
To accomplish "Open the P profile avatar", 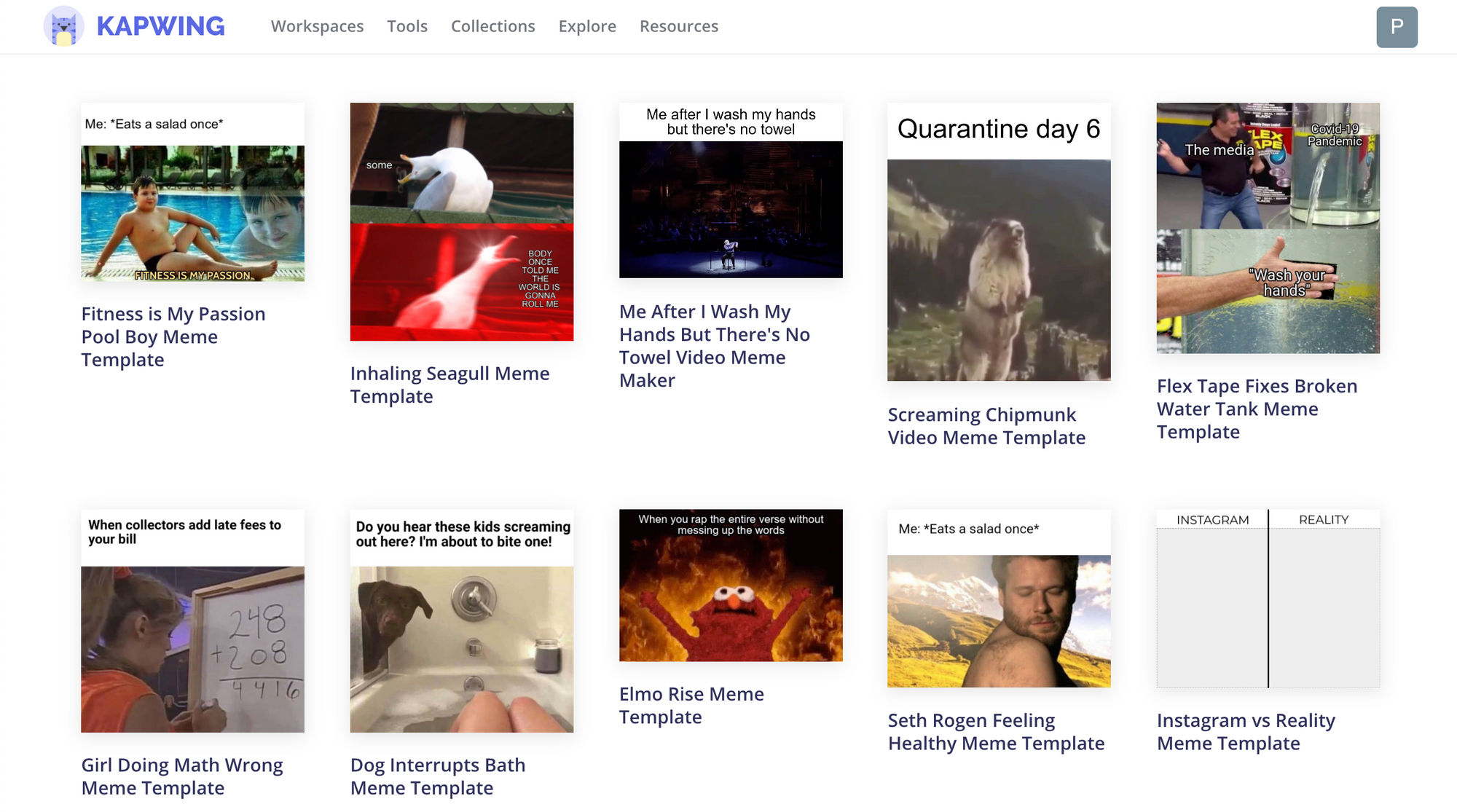I will tap(1396, 27).
